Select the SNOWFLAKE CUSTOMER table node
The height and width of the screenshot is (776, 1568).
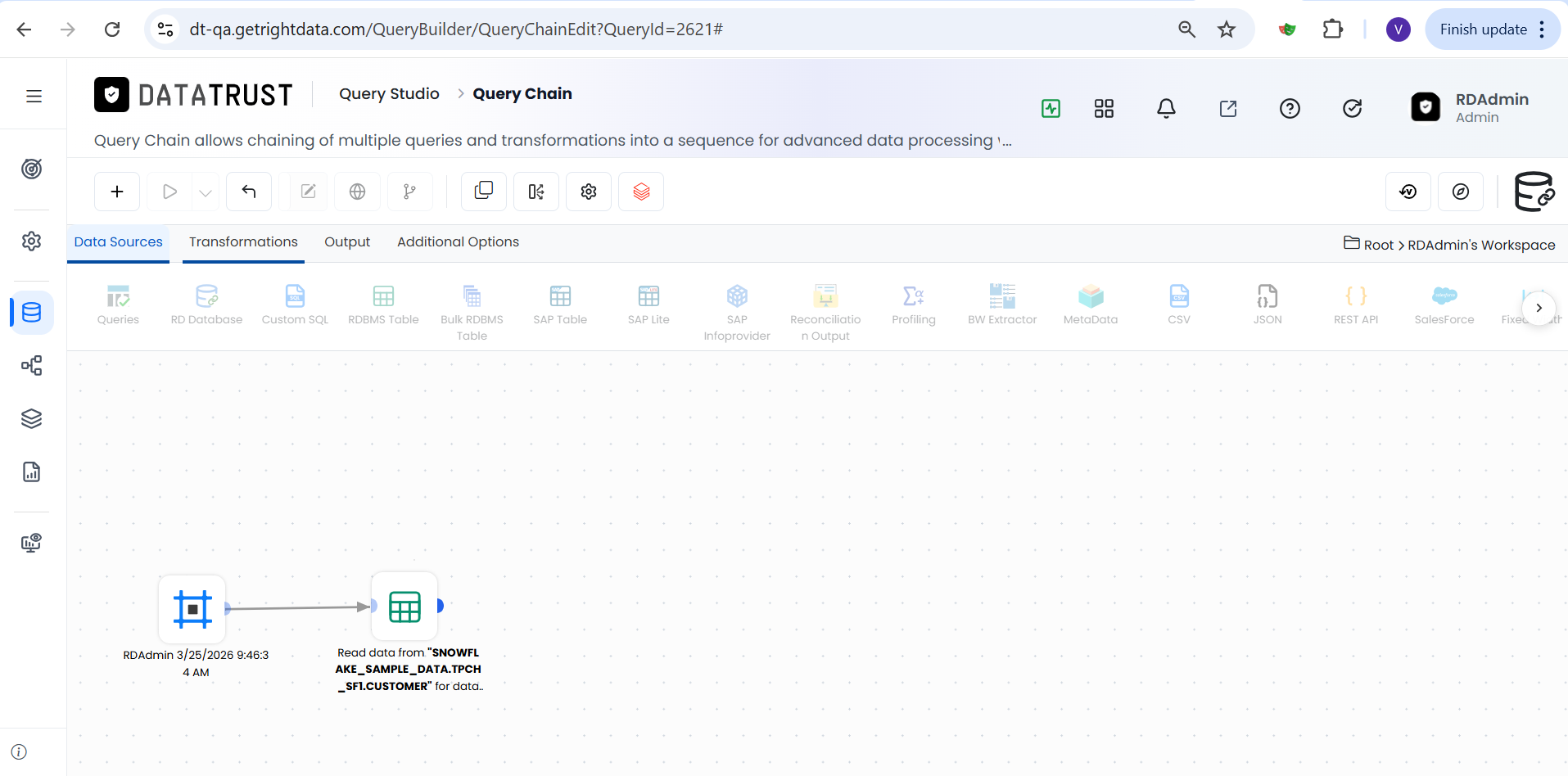click(404, 607)
